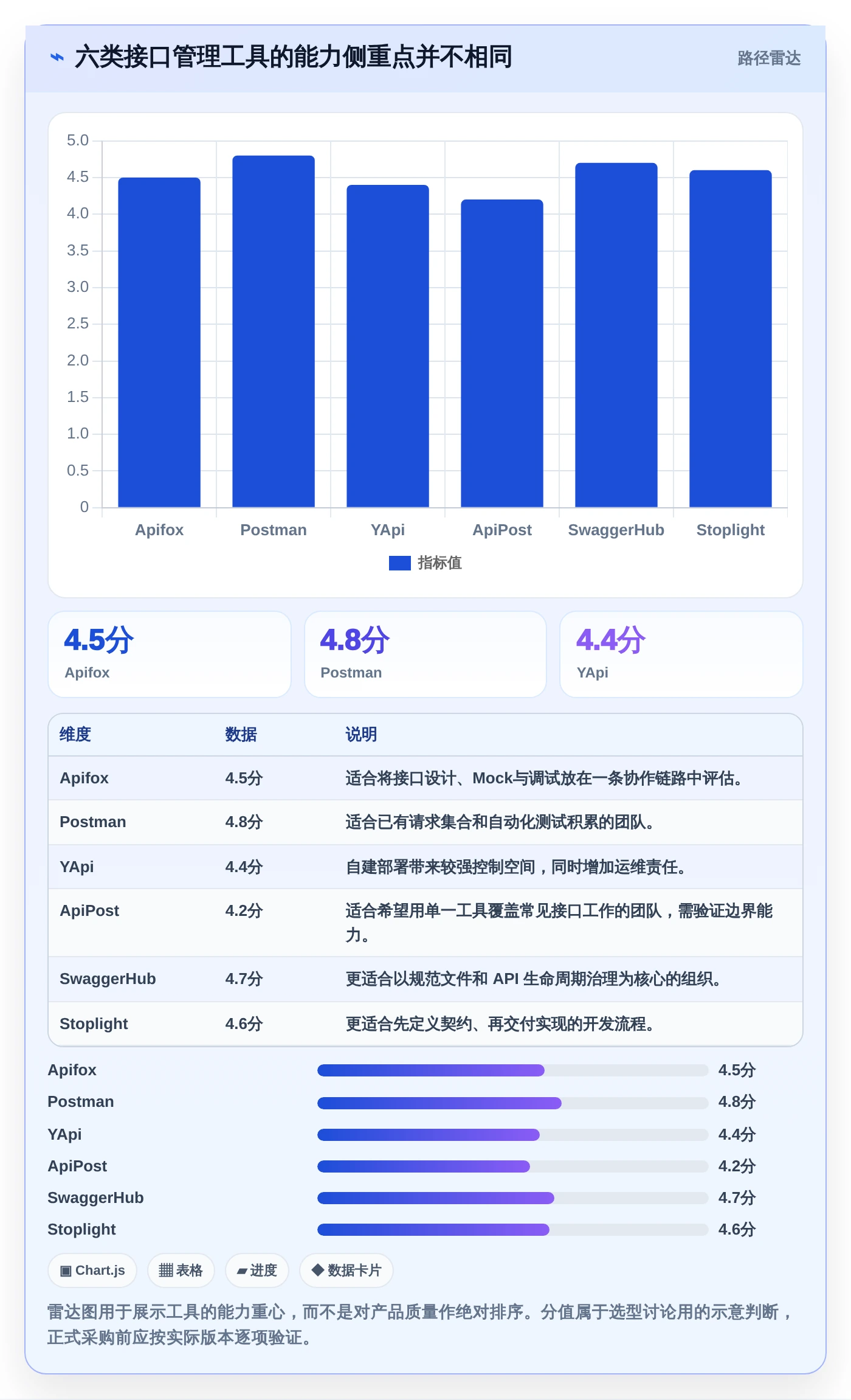Open the 4.4分 YApi data card
The image size is (851, 1400).
tap(681, 654)
